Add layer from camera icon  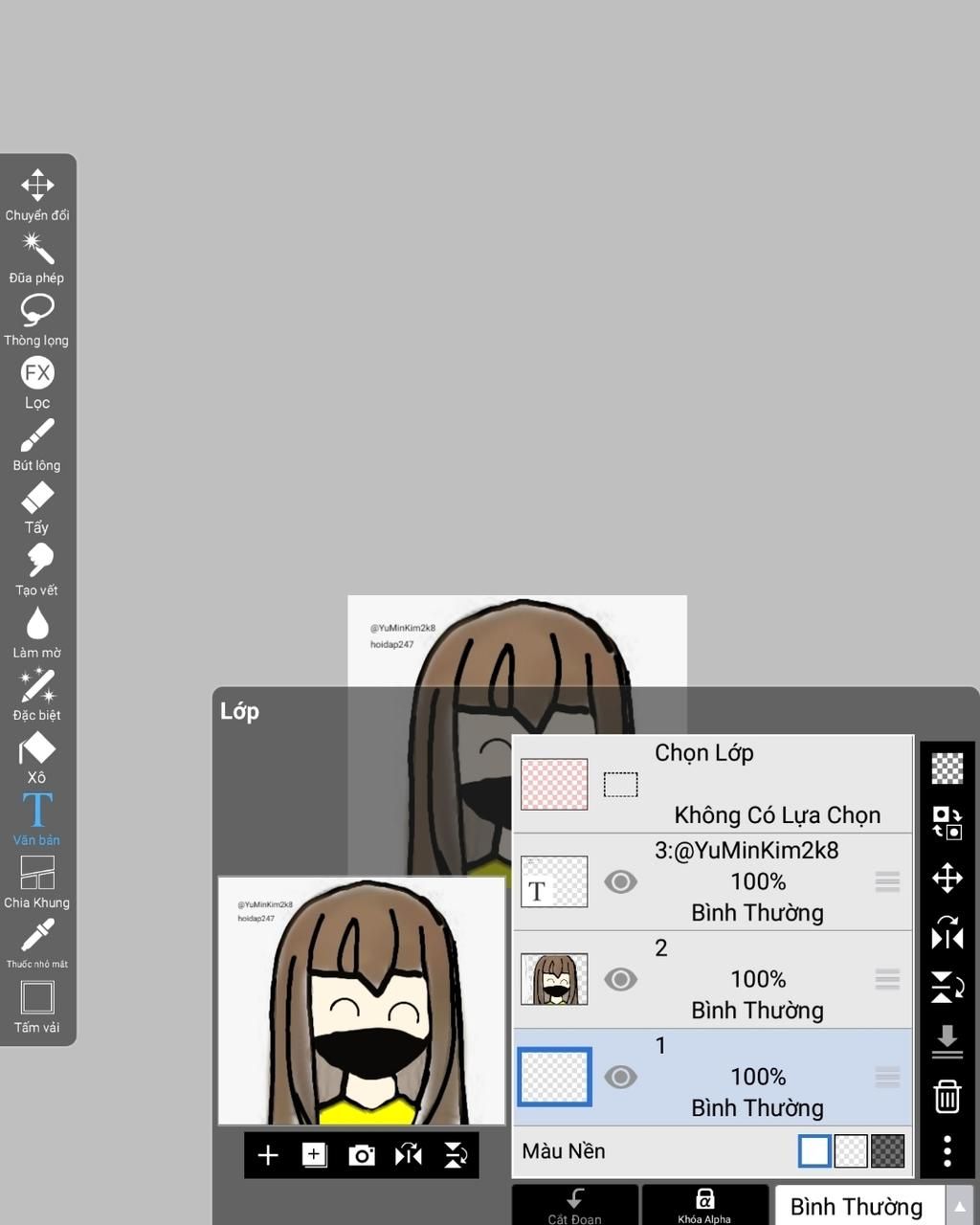point(362,1155)
